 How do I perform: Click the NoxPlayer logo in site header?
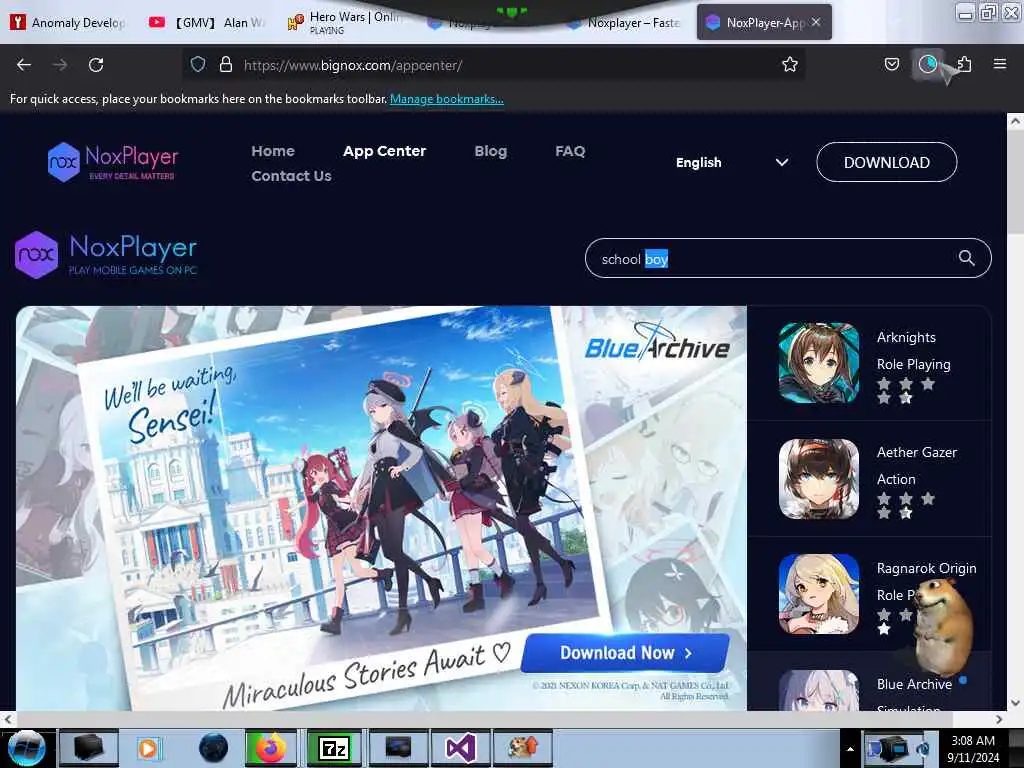pyautogui.click(x=112, y=161)
